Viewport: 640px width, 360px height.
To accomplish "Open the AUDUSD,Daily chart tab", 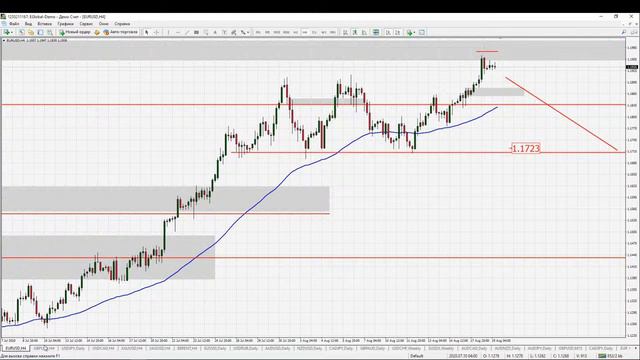I will pos(277,349).
